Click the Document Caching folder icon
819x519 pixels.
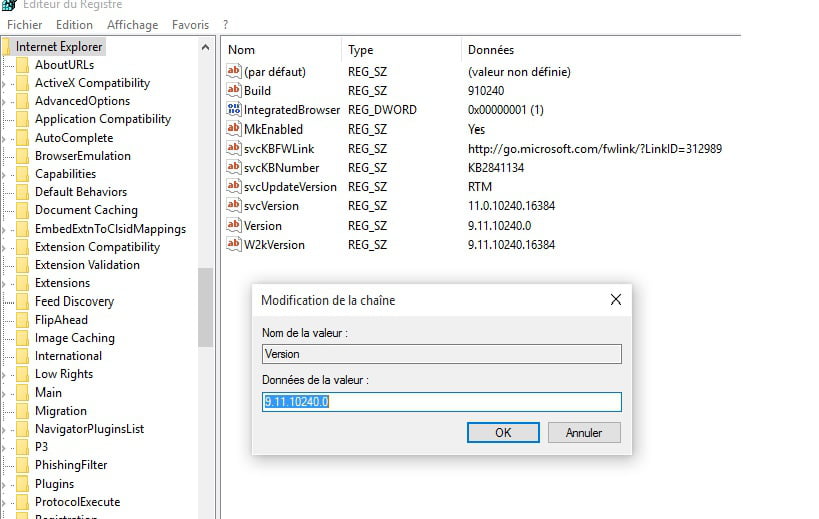(22, 210)
